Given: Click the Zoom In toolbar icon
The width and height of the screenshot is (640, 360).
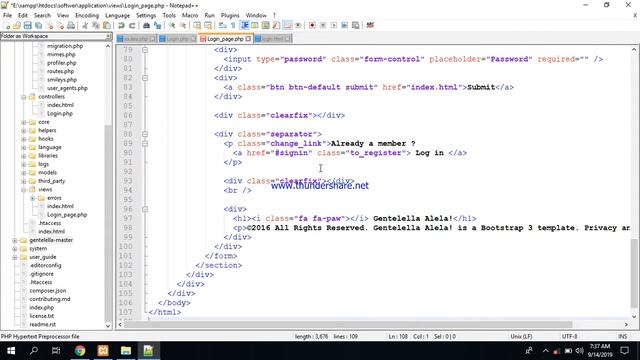Looking at the screenshot, I should pyautogui.click(x=172, y=25).
